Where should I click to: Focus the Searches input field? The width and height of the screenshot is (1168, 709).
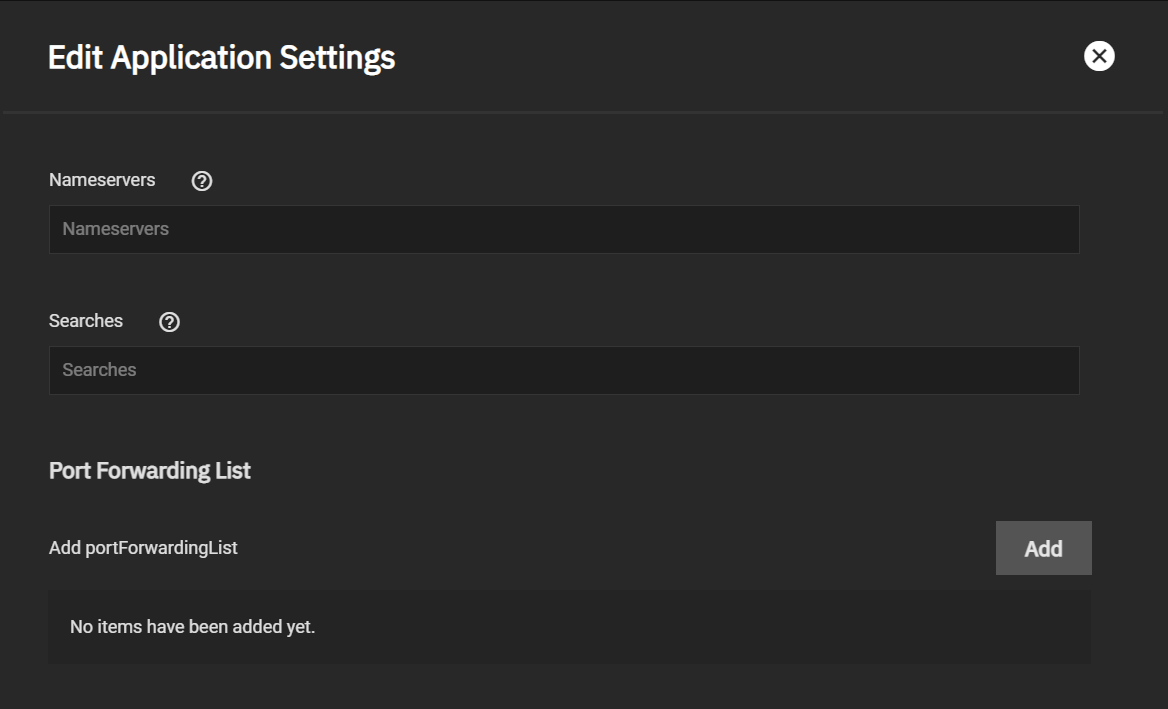pos(564,370)
